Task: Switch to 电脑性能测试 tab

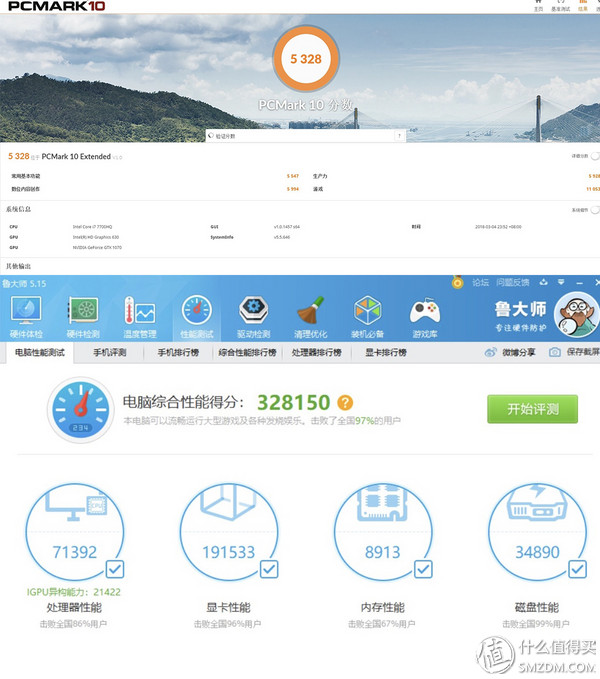Action: [40, 352]
